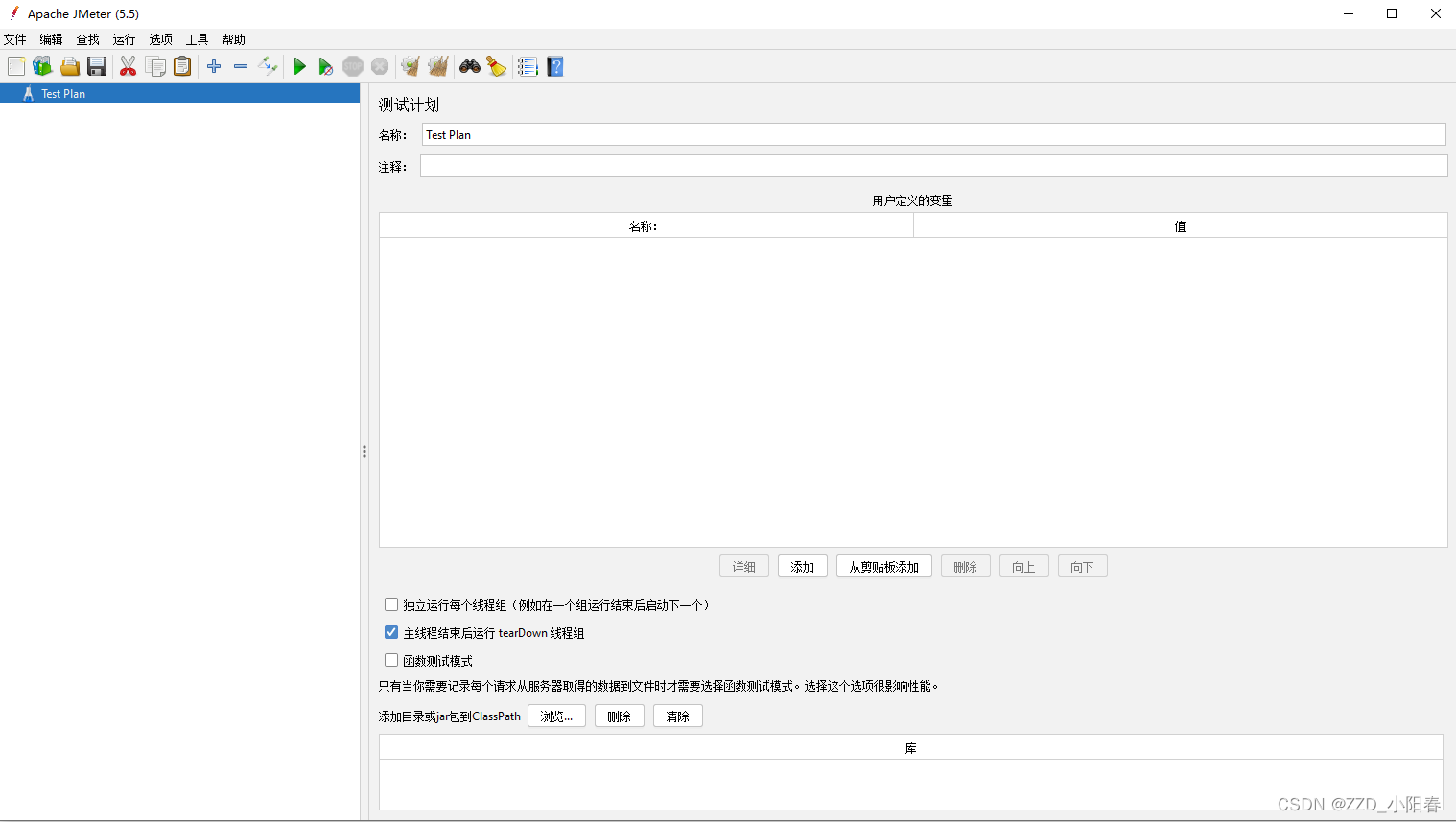
Task: Open the 帮助 menu
Action: [234, 39]
